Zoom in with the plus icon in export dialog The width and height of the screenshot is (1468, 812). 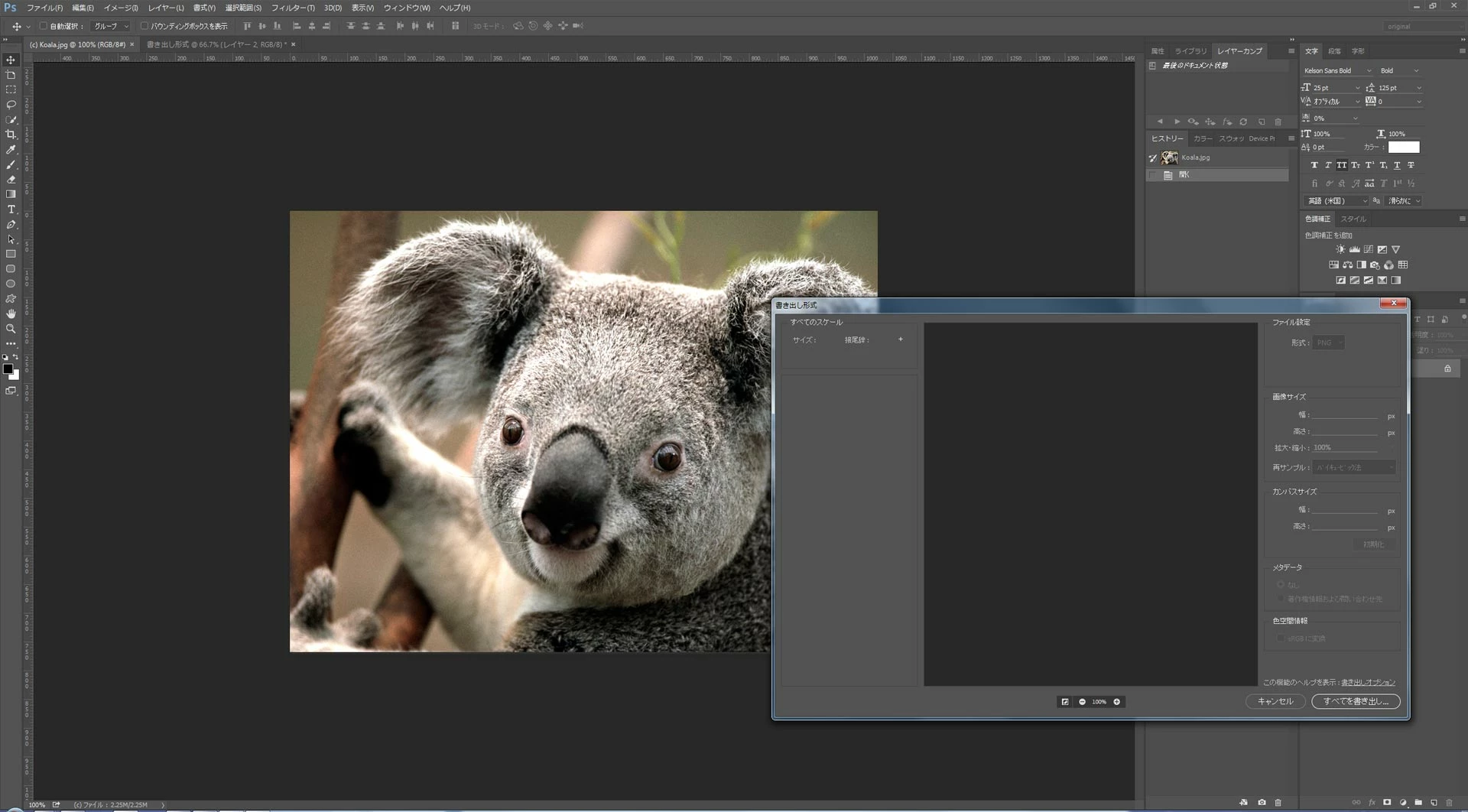click(1116, 702)
